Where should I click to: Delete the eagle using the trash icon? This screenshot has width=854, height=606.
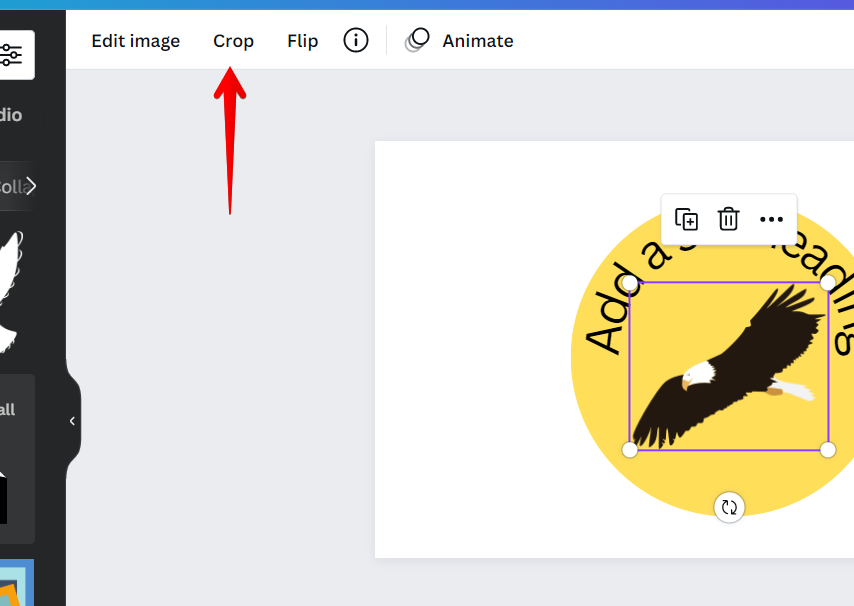tap(728, 219)
